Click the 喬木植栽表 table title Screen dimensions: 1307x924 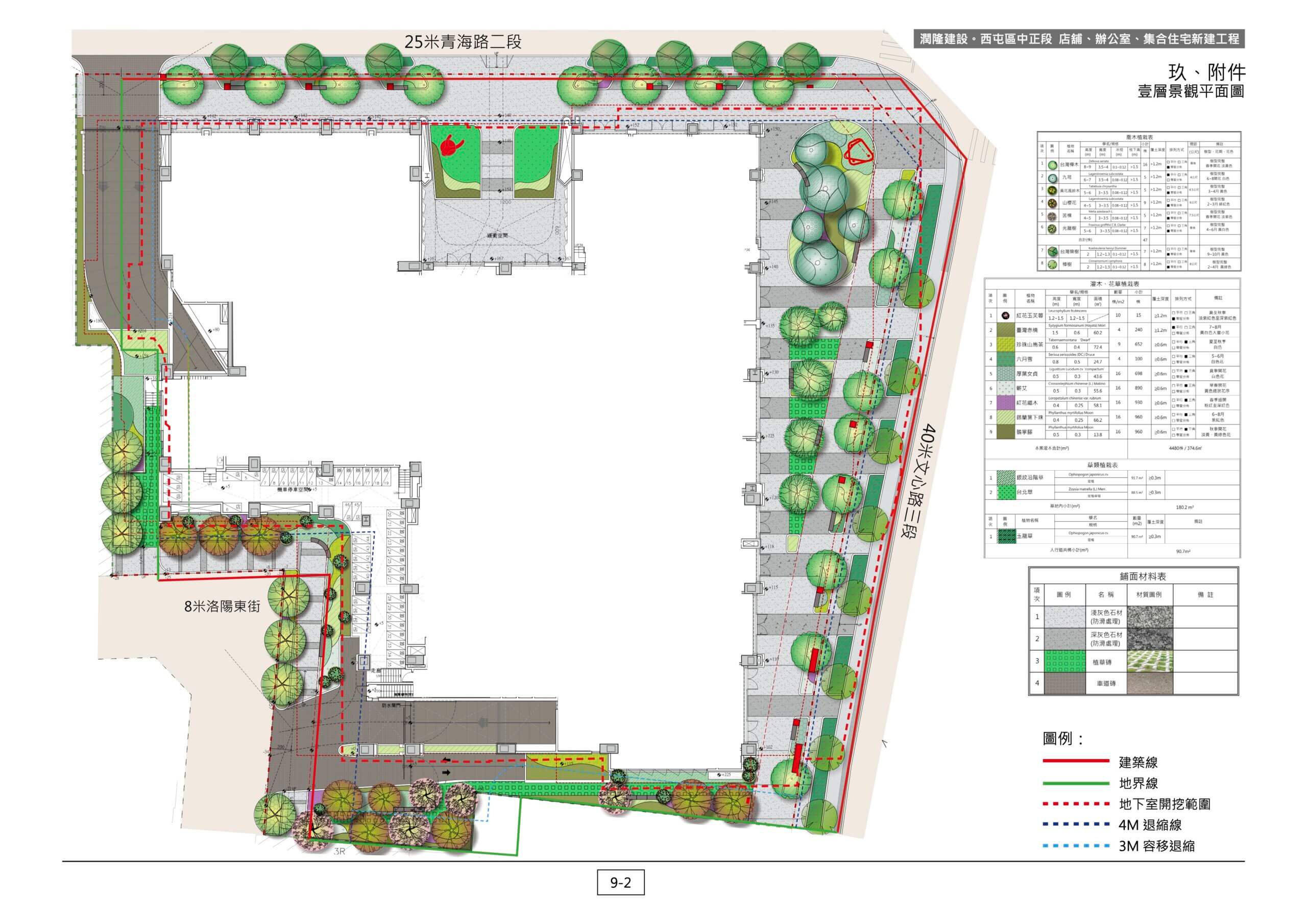(1139, 137)
